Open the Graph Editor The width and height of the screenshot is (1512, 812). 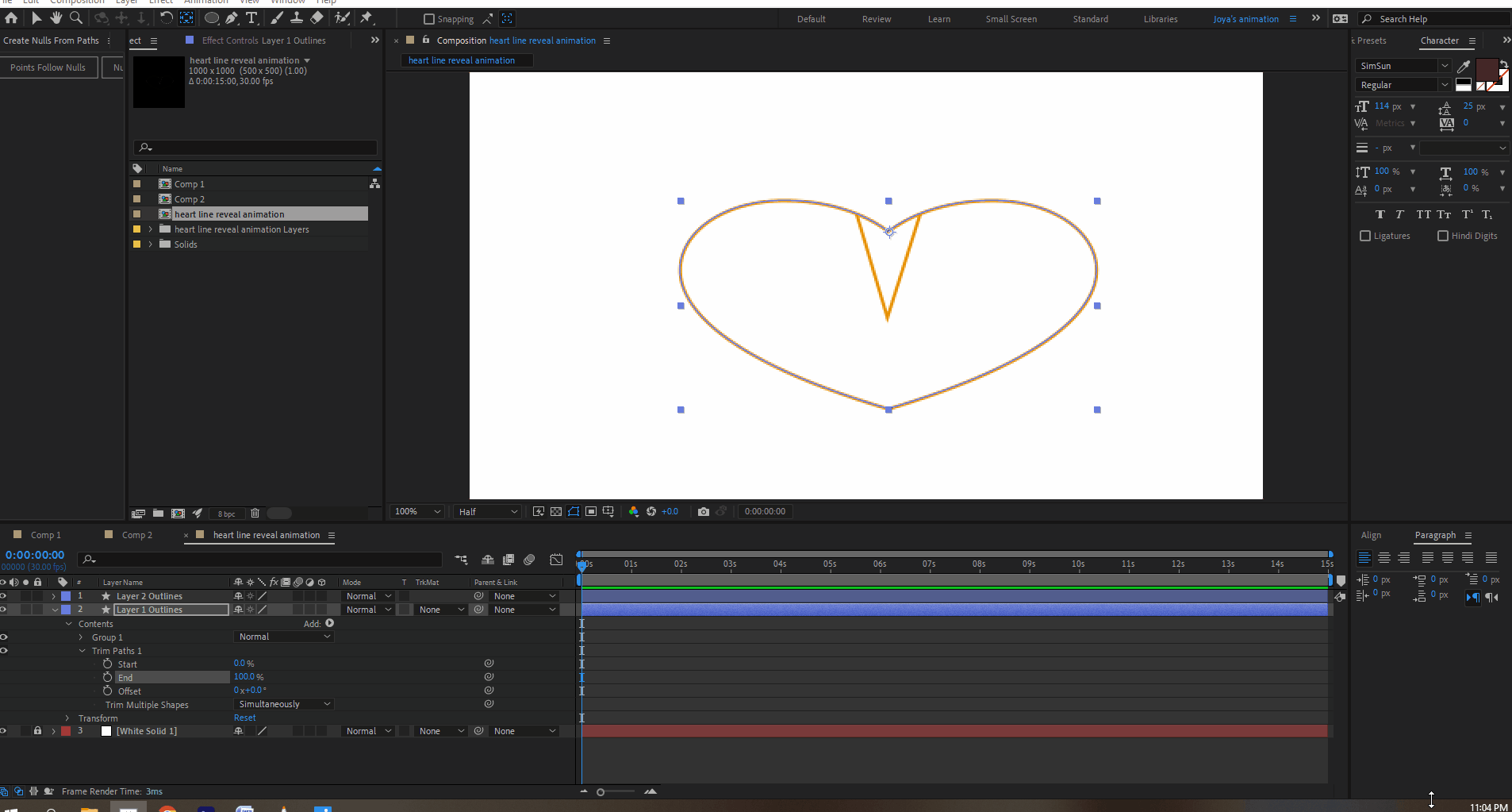click(558, 560)
